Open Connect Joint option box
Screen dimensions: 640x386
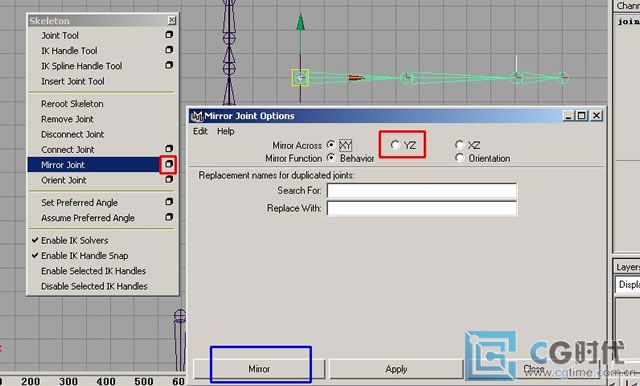[x=169, y=149]
